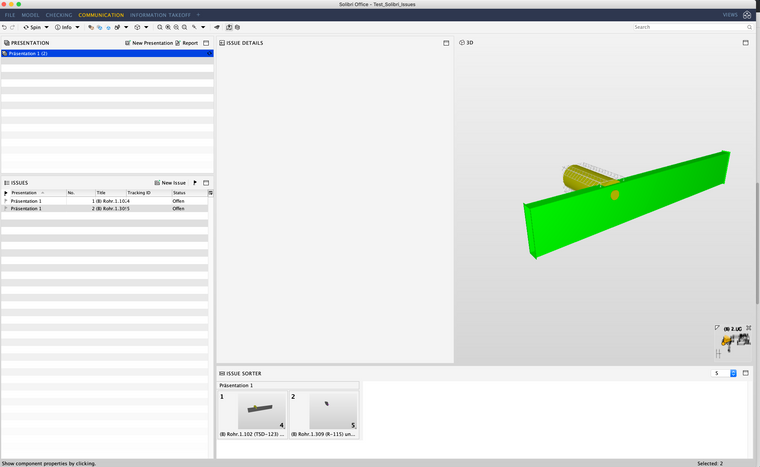Viewport: 760px width, 467px height.
Task: Click the Report button in Presentation panel
Action: [187, 43]
